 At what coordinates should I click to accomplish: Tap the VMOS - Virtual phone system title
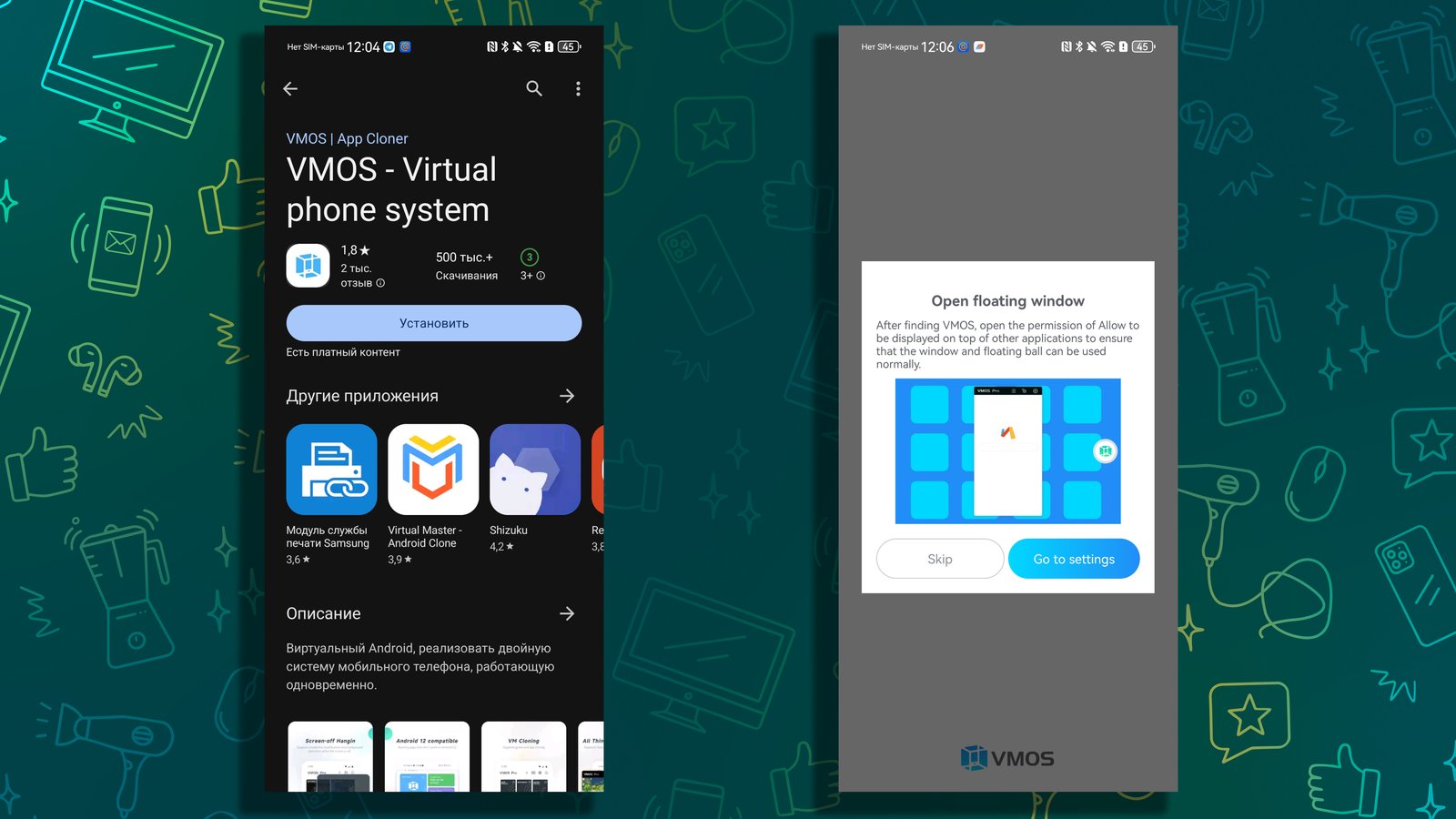click(391, 189)
